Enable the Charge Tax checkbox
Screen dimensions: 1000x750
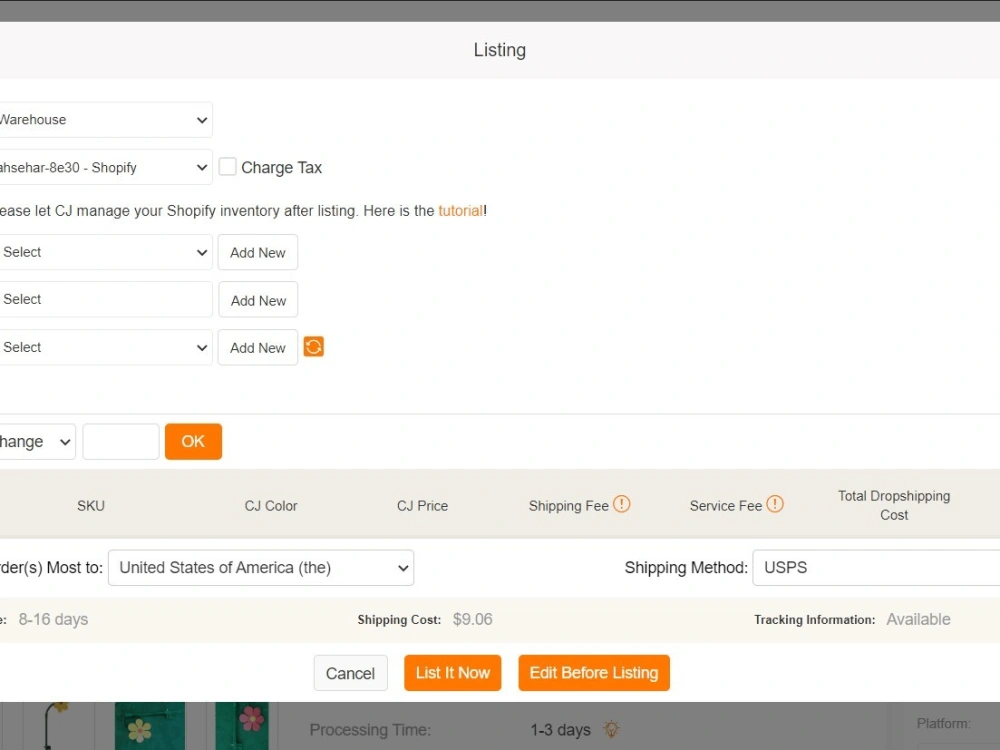point(228,166)
